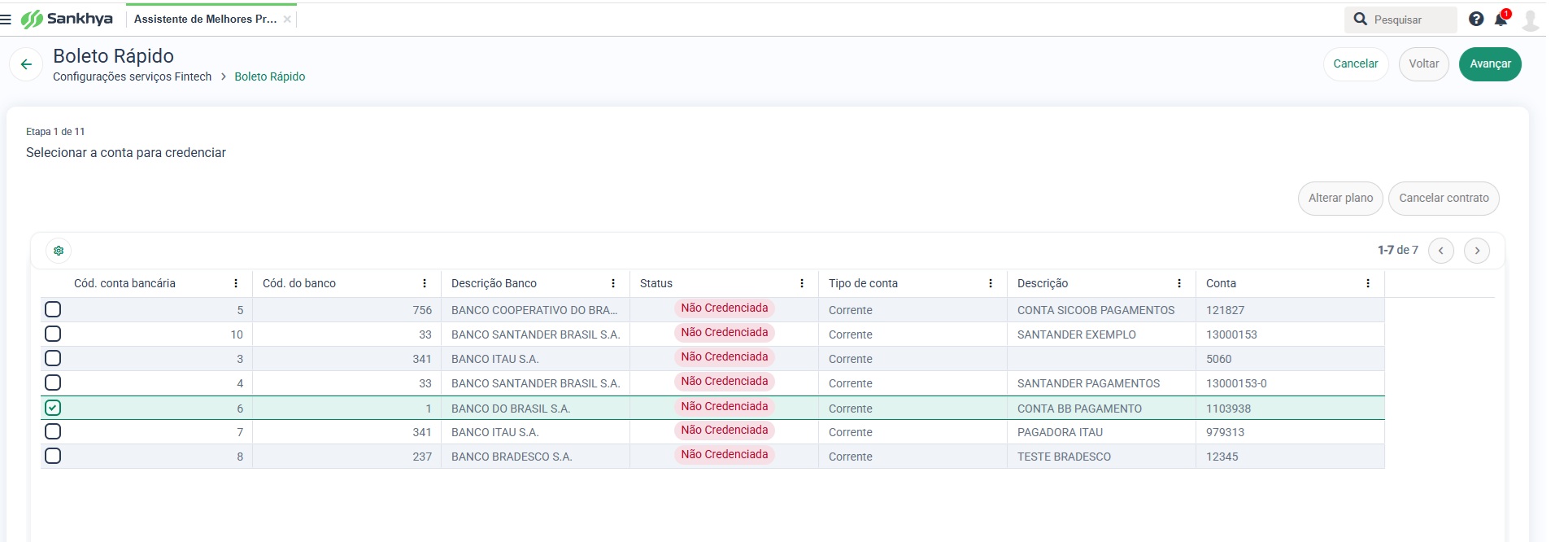The width and height of the screenshot is (1568, 542).
Task: Click Não Credenciada badge in Sicoob row
Action: 725,308
